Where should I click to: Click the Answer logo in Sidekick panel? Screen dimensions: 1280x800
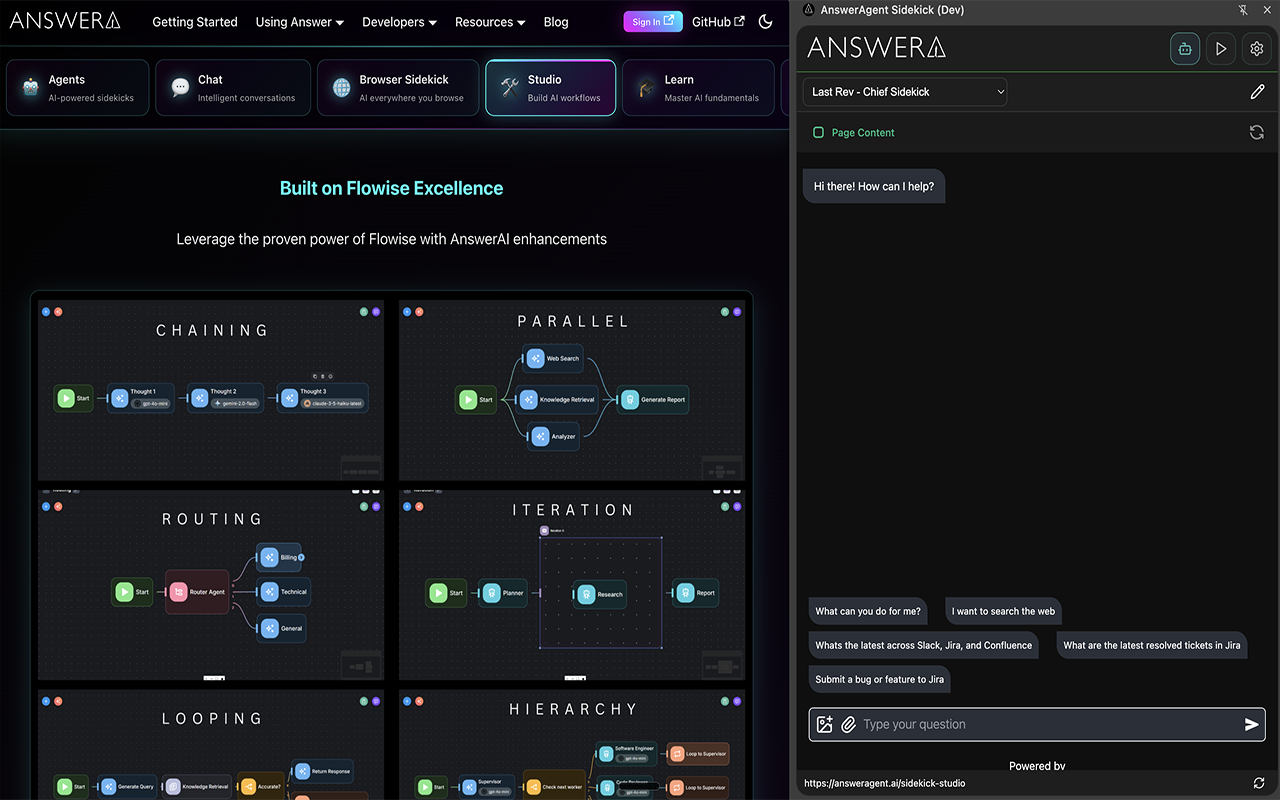tap(876, 47)
